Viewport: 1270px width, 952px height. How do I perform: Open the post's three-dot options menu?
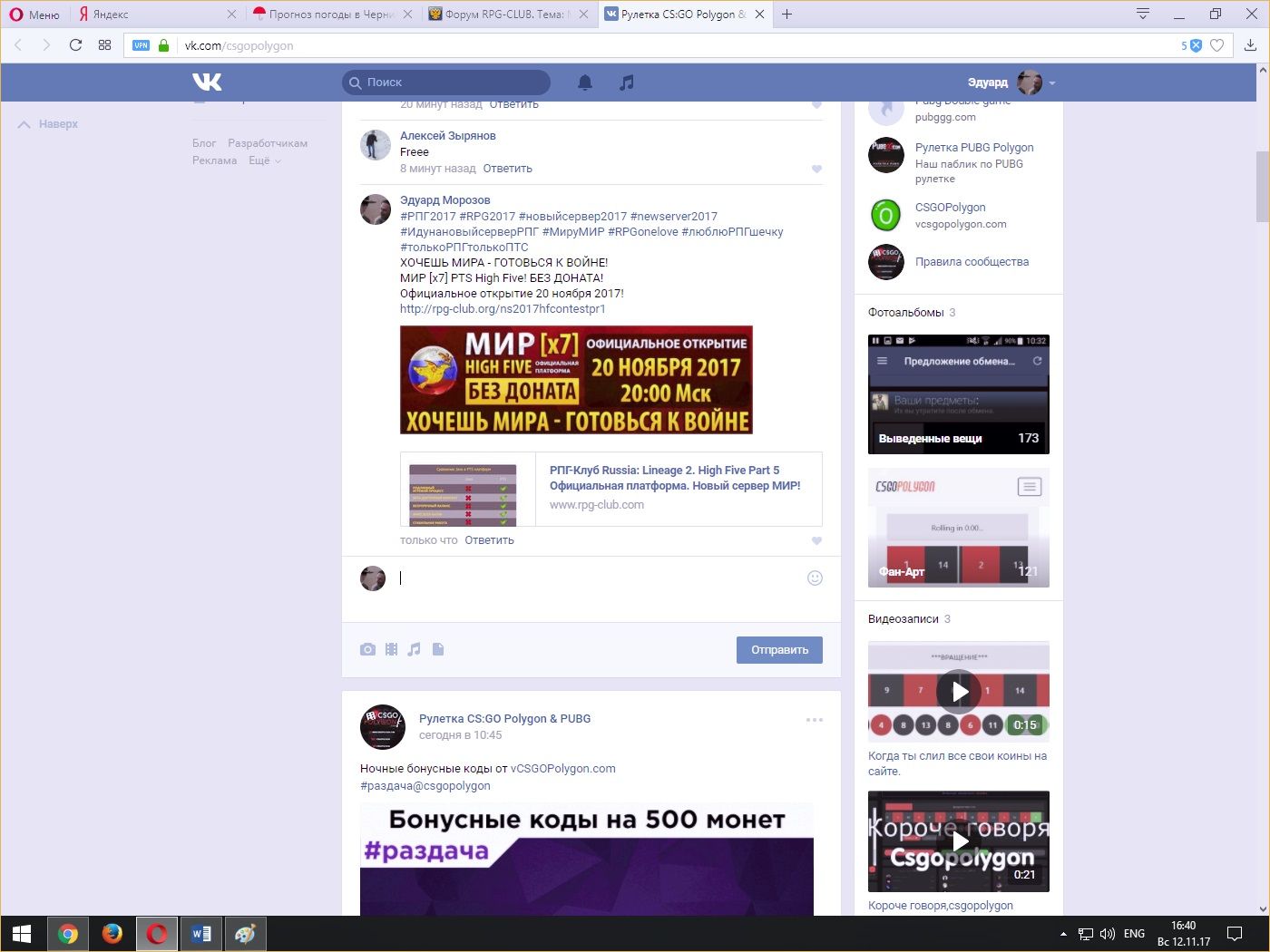pyautogui.click(x=815, y=720)
